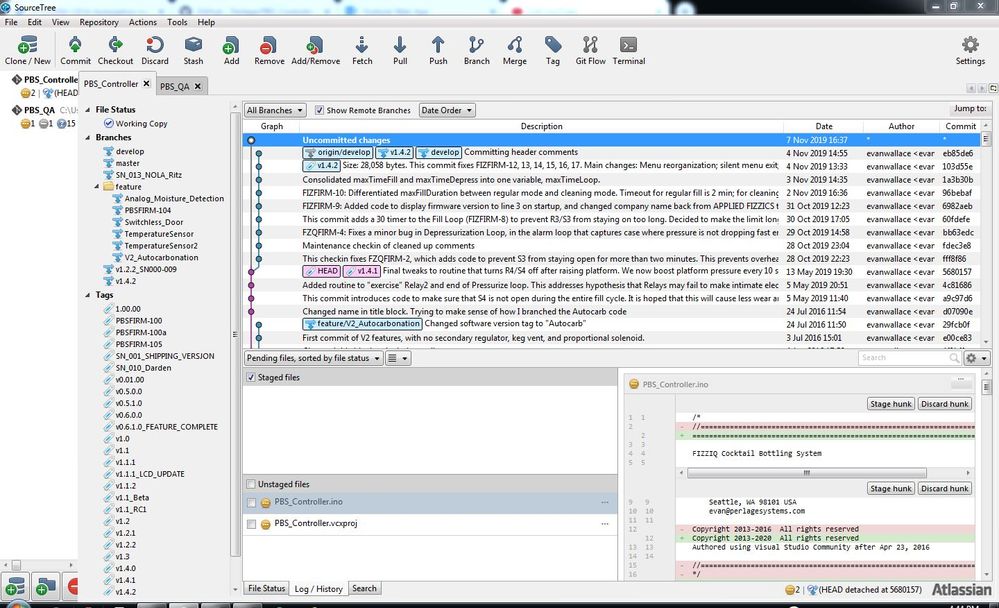Image resolution: width=999 pixels, height=608 pixels.
Task: Push commits with the Push toolbar icon
Action: pos(437,47)
